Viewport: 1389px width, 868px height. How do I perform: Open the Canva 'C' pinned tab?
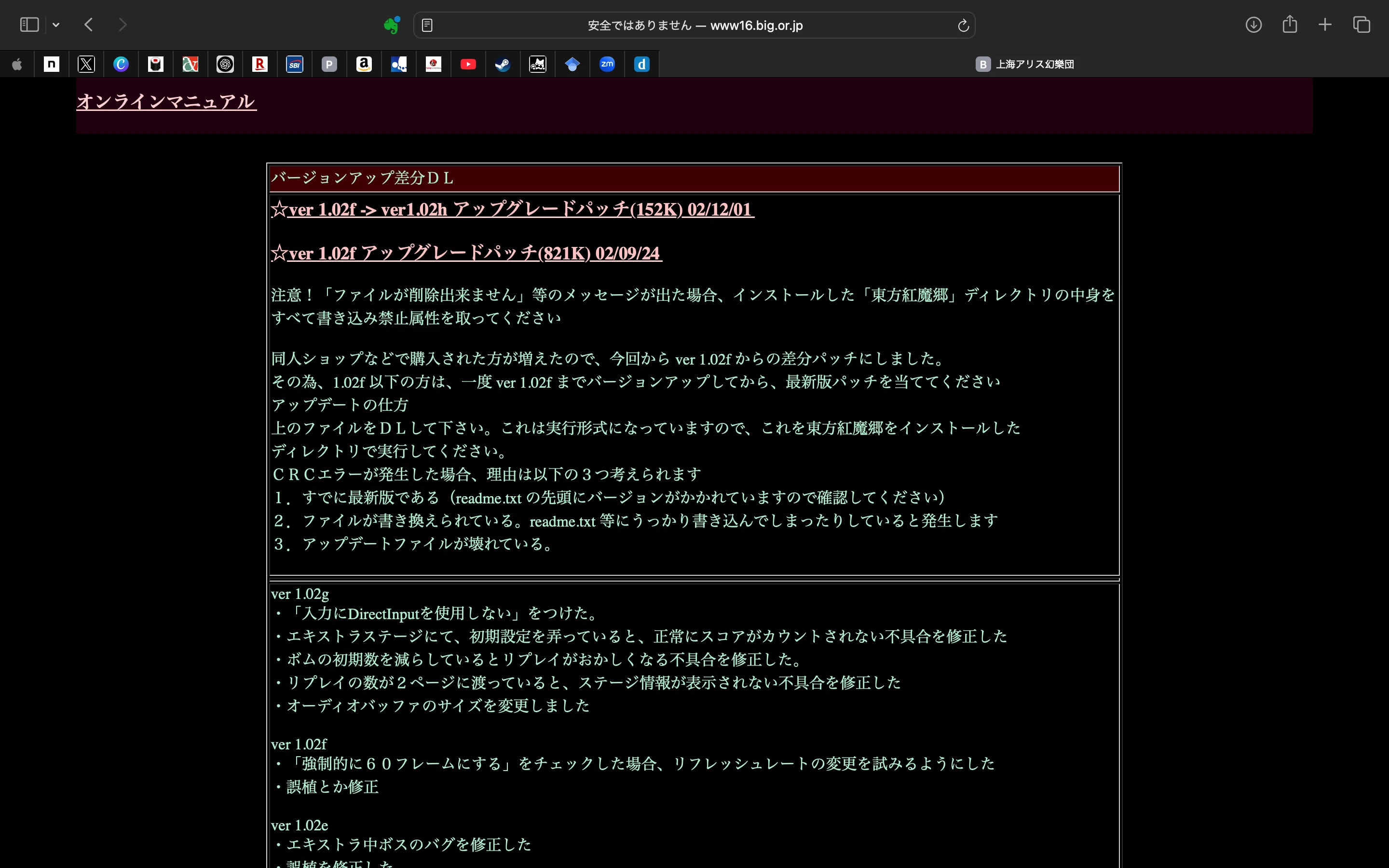click(x=121, y=64)
